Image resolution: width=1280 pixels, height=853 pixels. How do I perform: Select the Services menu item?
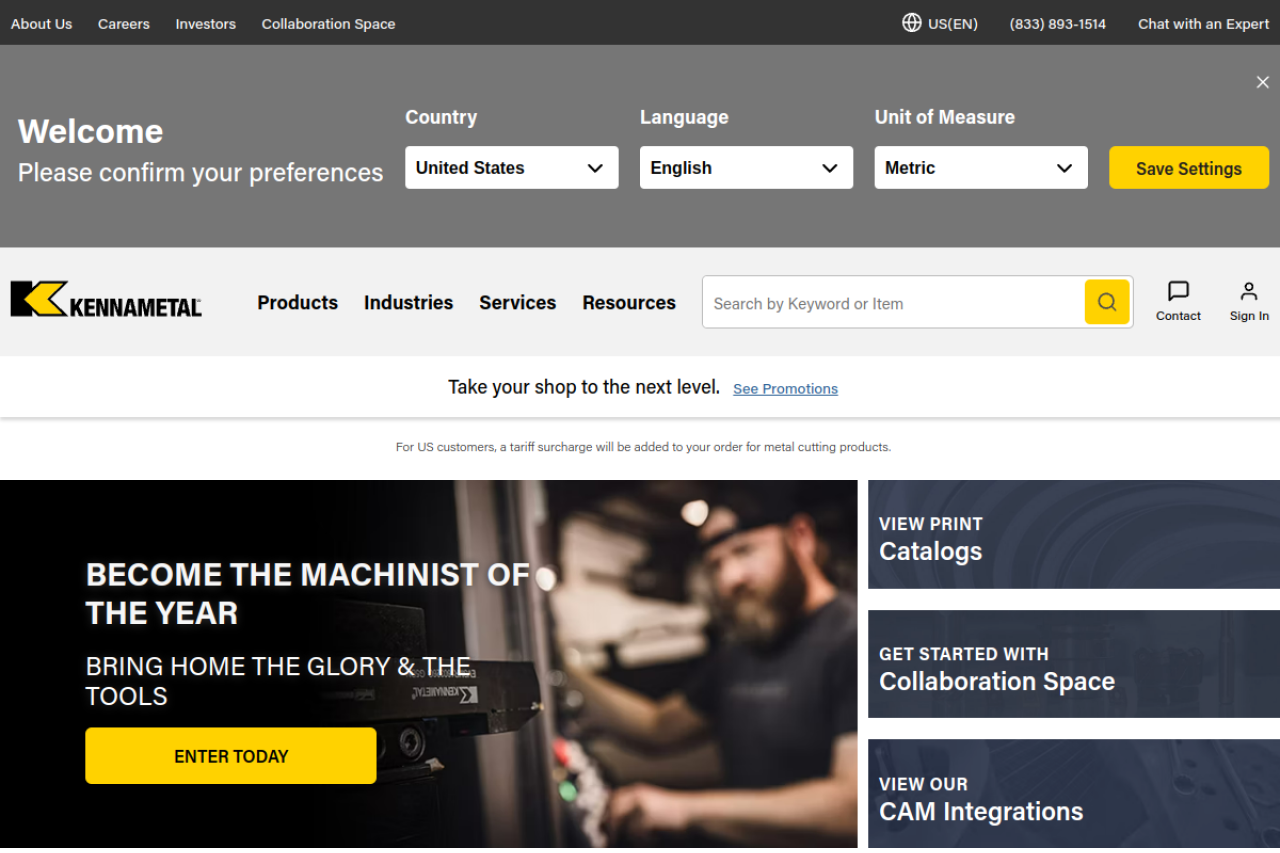click(x=517, y=302)
